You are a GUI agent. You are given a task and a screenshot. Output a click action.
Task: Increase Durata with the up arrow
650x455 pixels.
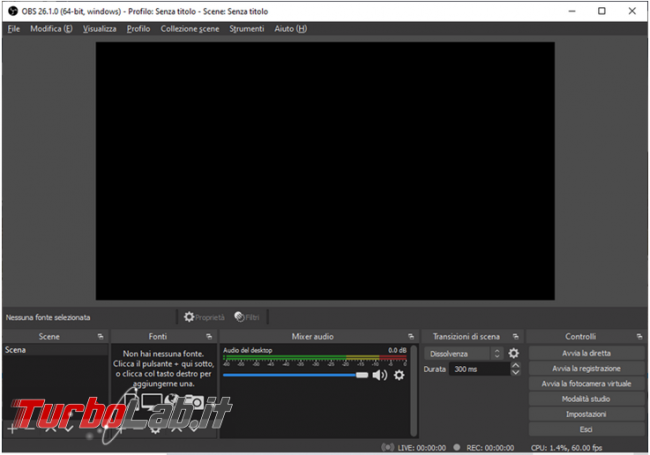click(516, 365)
